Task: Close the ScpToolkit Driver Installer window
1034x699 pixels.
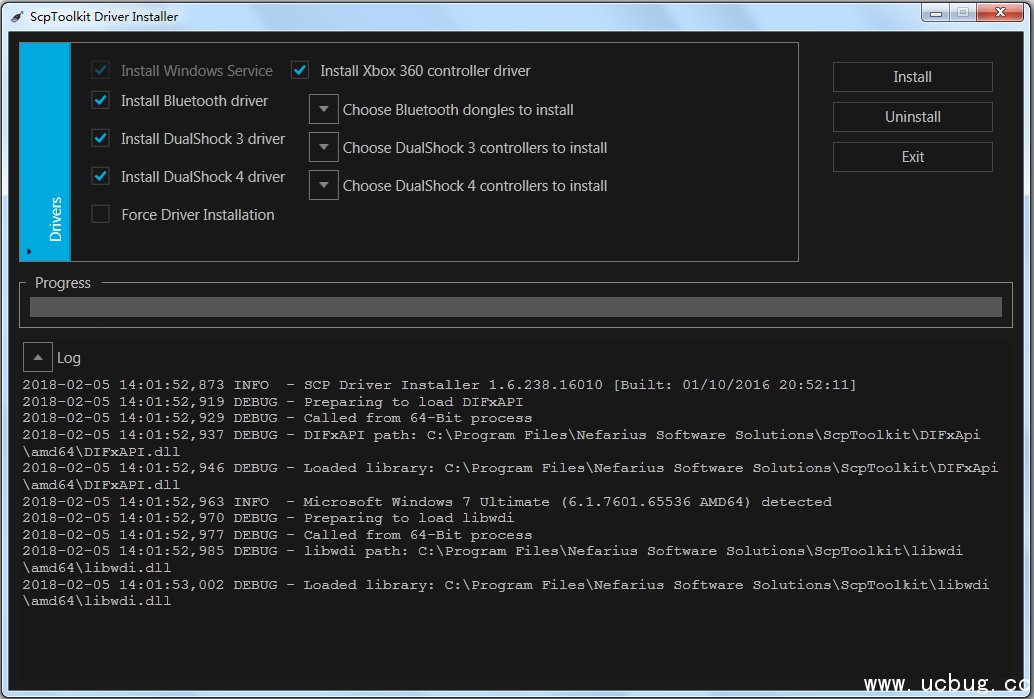Action: tap(1000, 13)
